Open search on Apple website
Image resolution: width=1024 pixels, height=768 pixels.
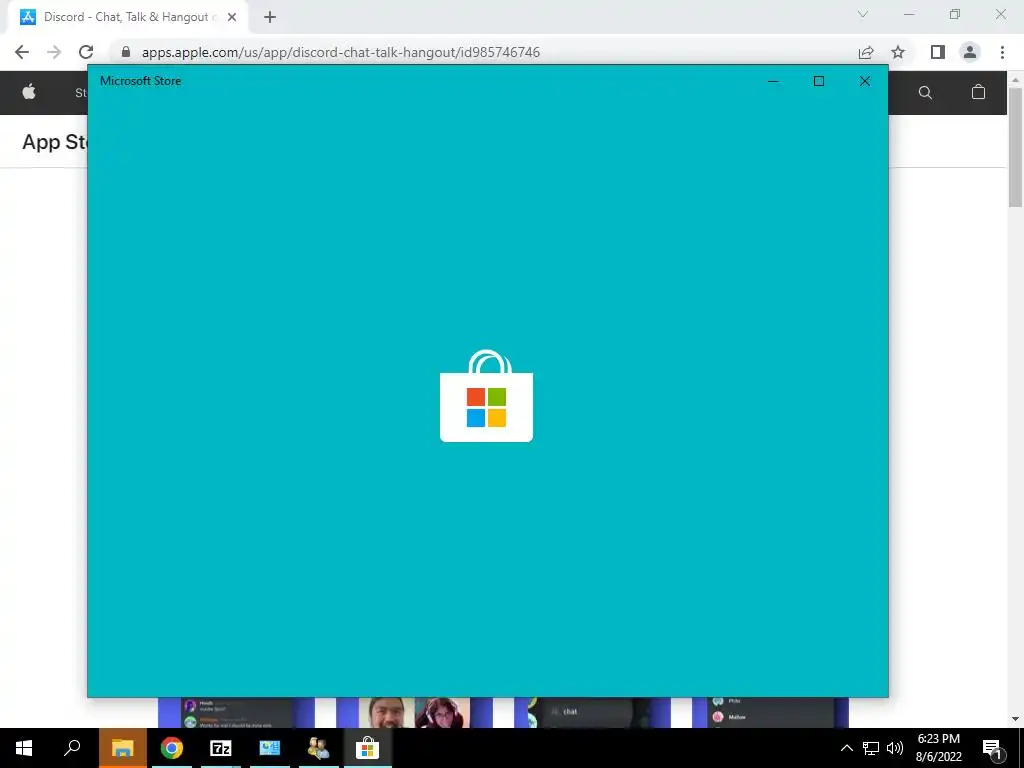[x=925, y=93]
